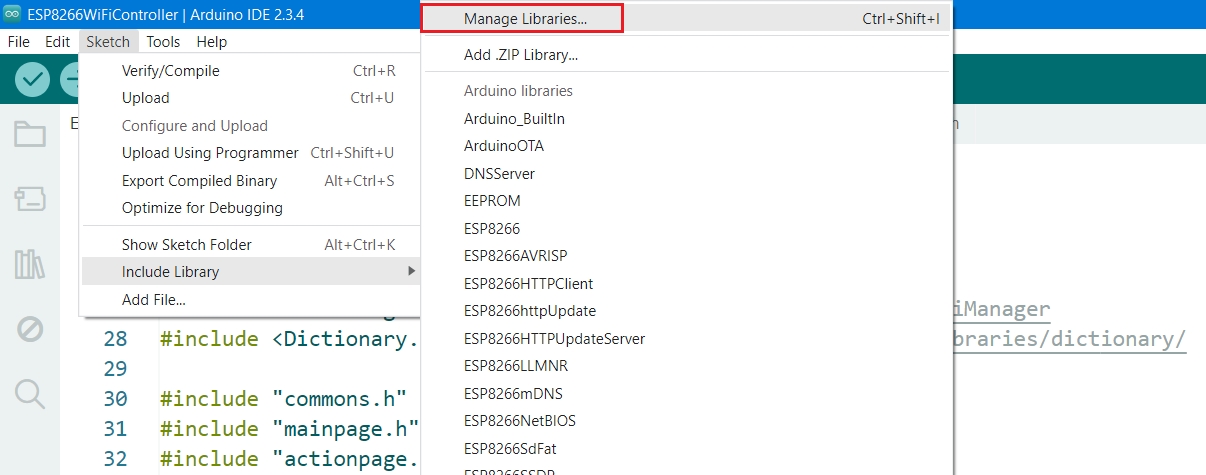The height and width of the screenshot is (475, 1206).
Task: Expand the Include Library submenu arrow
Action: (x=411, y=272)
